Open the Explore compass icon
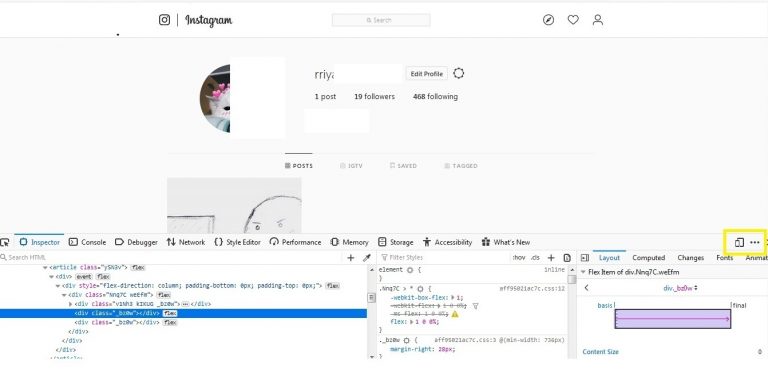This screenshot has height=373, width=768. tap(549, 20)
